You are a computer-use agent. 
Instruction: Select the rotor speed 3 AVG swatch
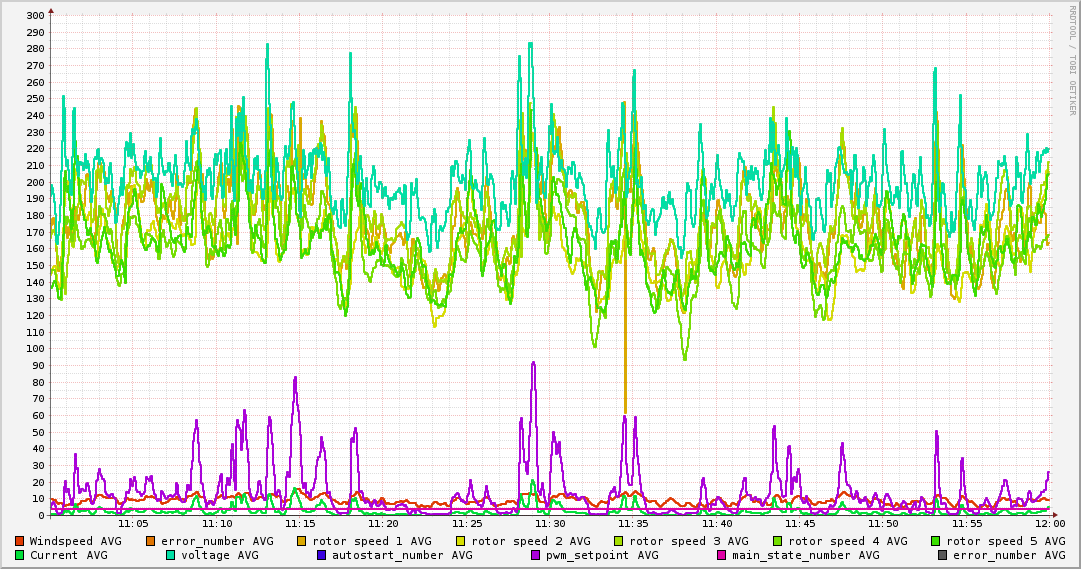point(619,541)
